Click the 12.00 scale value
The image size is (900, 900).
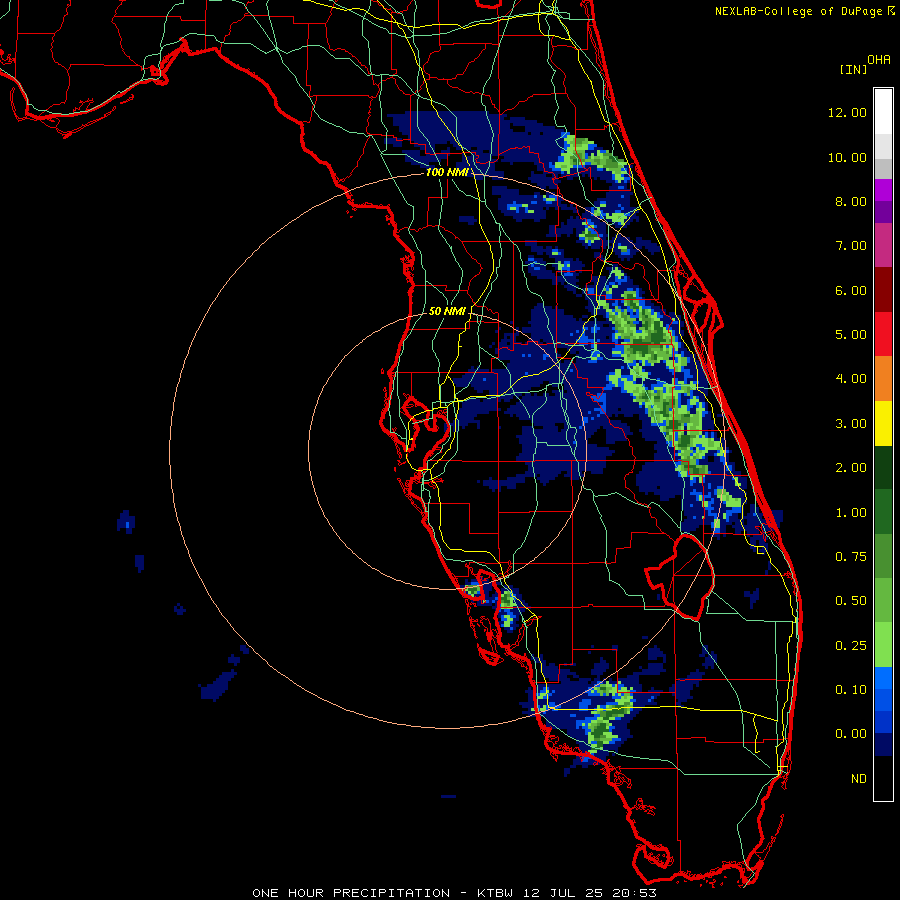[x=847, y=112]
